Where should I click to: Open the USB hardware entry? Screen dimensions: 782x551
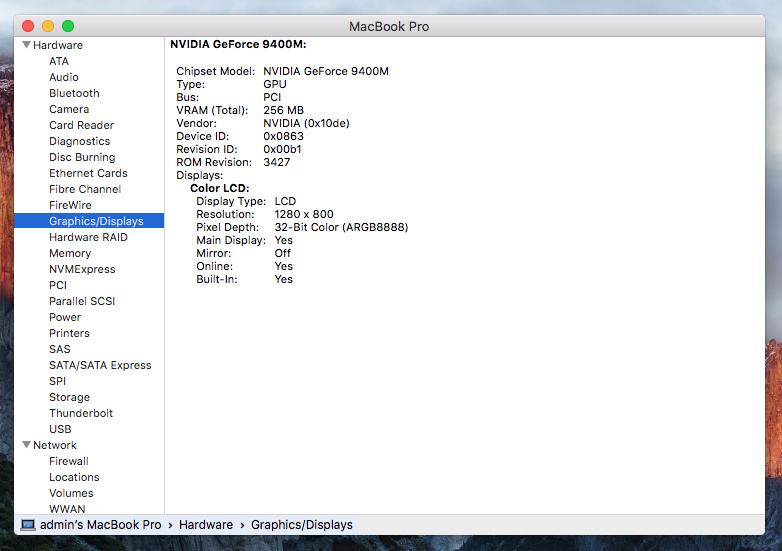coord(60,429)
